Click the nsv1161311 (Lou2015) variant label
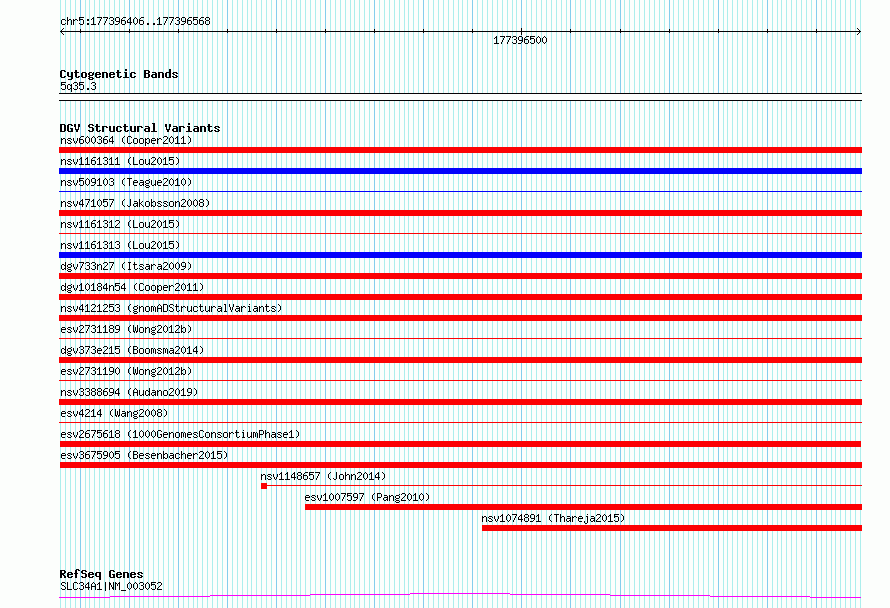890x608 pixels. [120, 161]
